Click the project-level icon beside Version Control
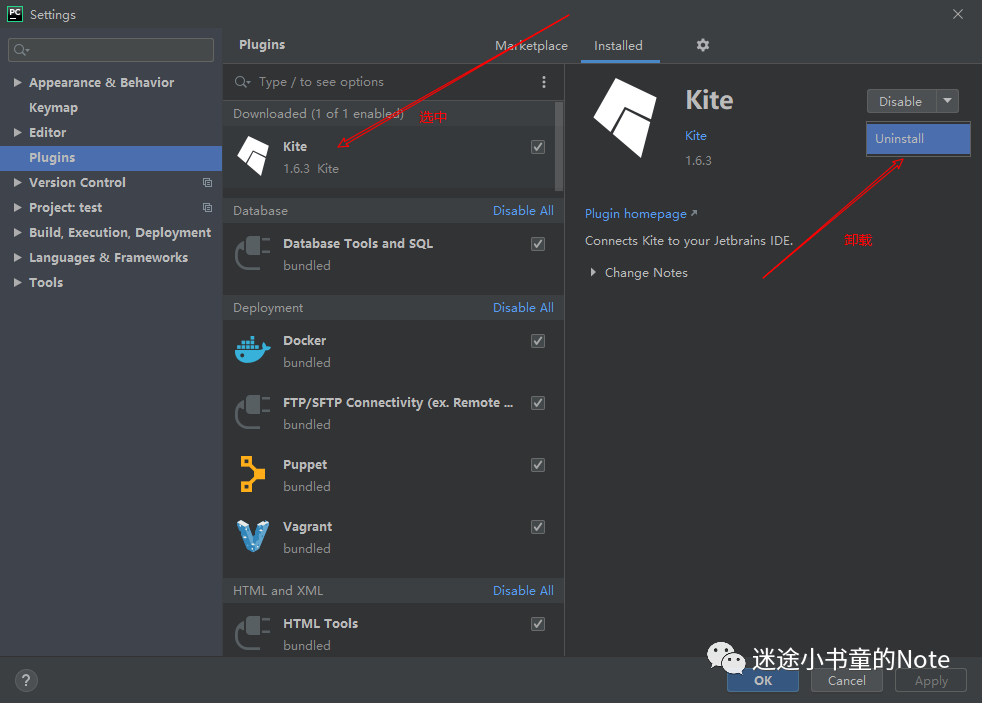This screenshot has width=982, height=703. coord(207,183)
